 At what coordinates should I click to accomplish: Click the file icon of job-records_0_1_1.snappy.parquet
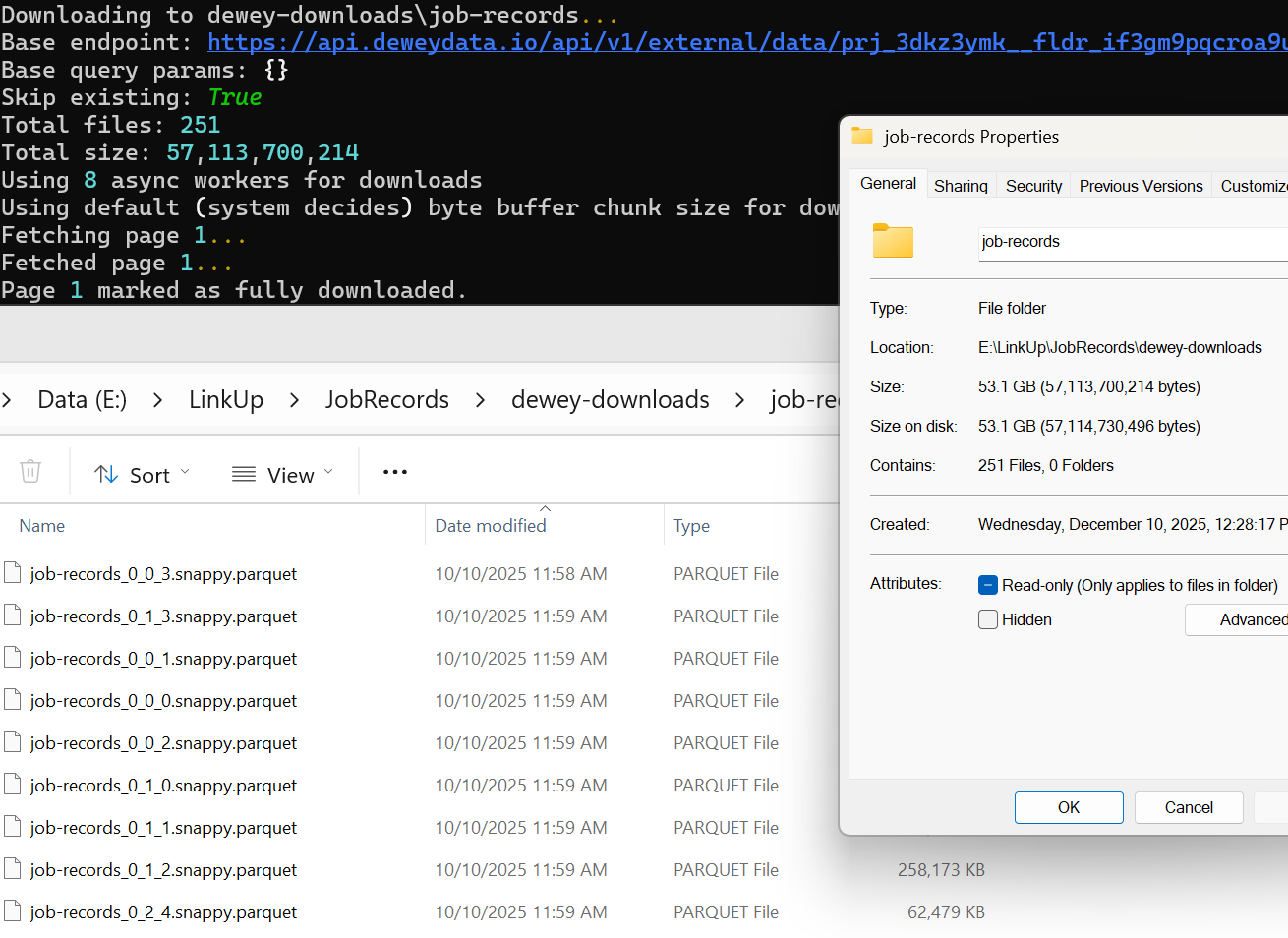(x=13, y=827)
